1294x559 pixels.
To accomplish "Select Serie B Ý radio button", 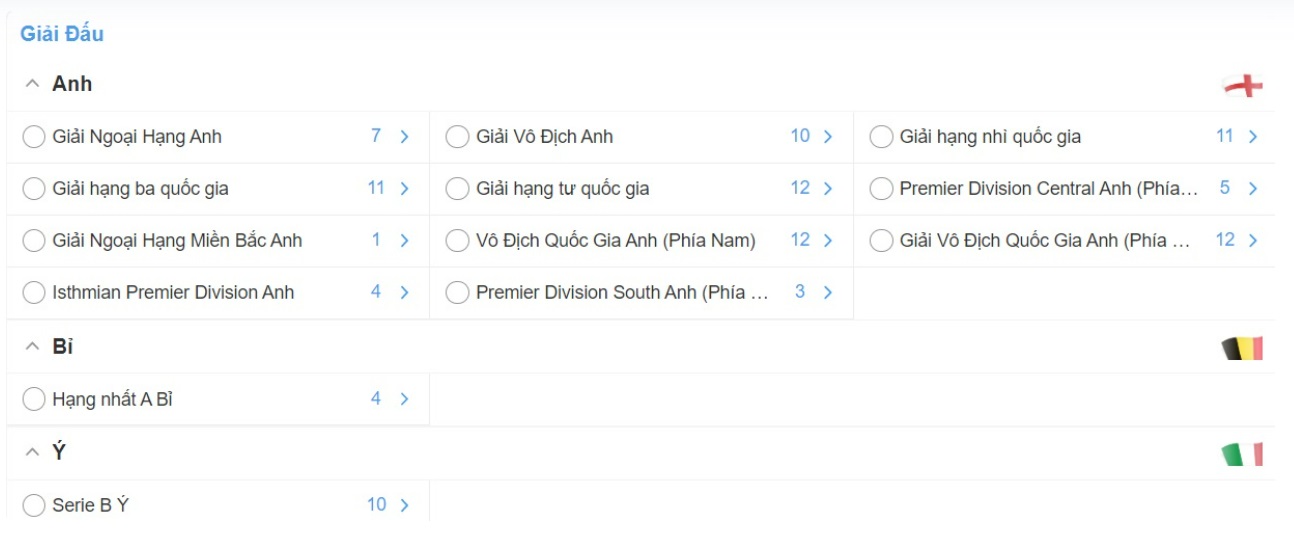I will tap(34, 506).
